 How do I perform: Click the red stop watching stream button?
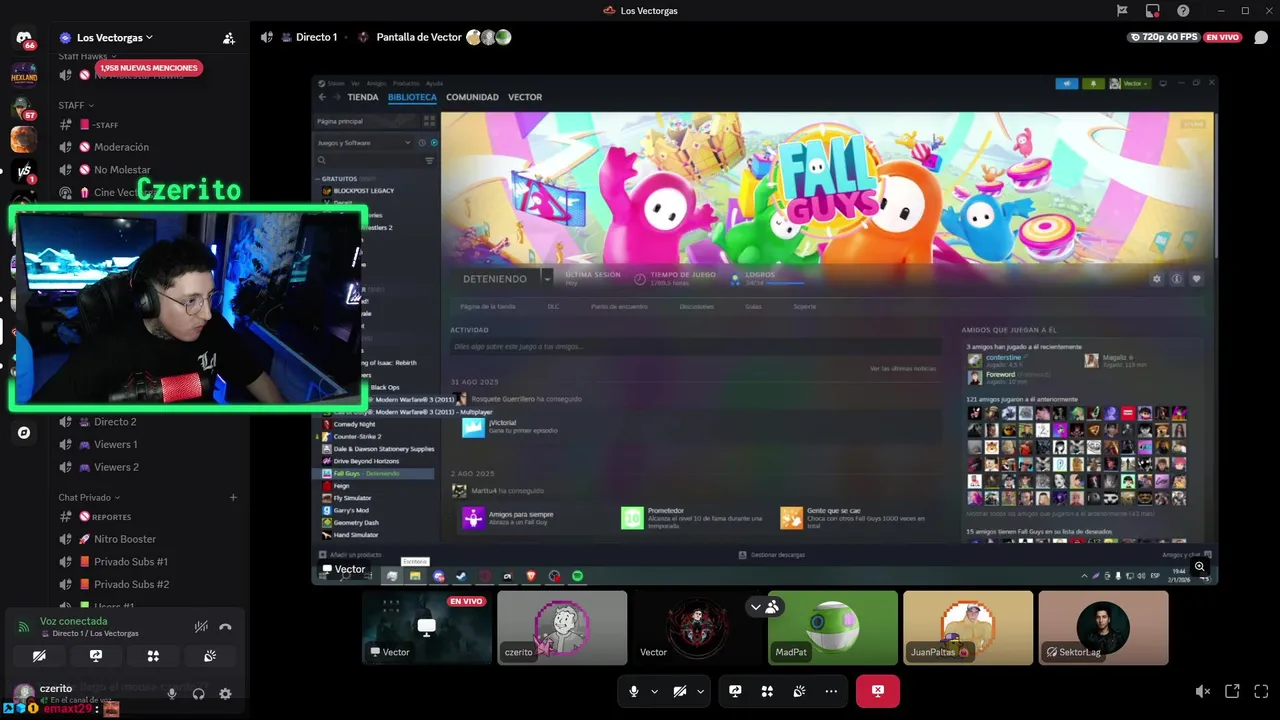click(x=877, y=691)
